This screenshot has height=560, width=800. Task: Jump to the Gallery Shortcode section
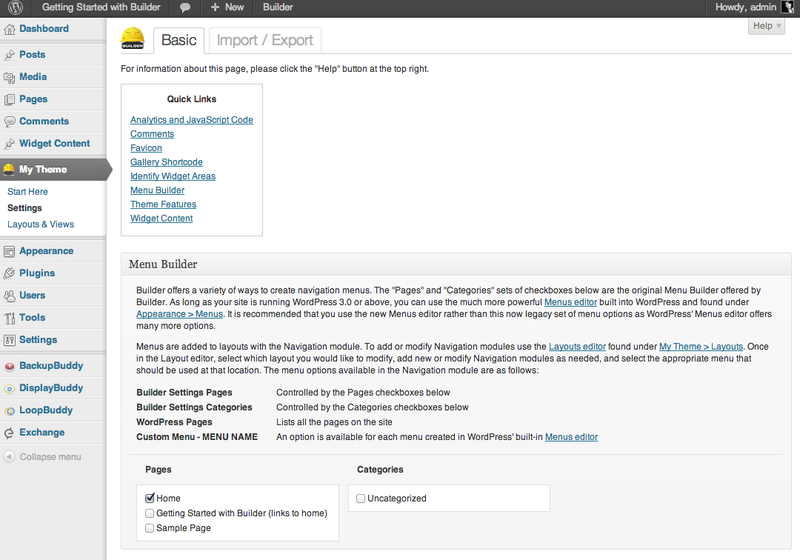(x=166, y=162)
